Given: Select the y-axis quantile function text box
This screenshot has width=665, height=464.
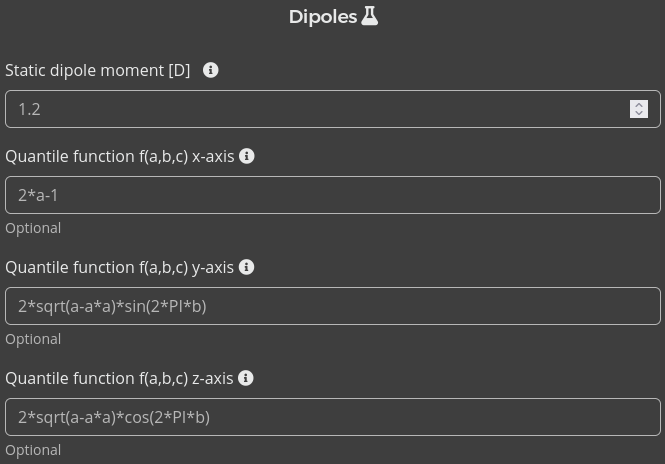Looking at the screenshot, I should pyautogui.click(x=332, y=306).
